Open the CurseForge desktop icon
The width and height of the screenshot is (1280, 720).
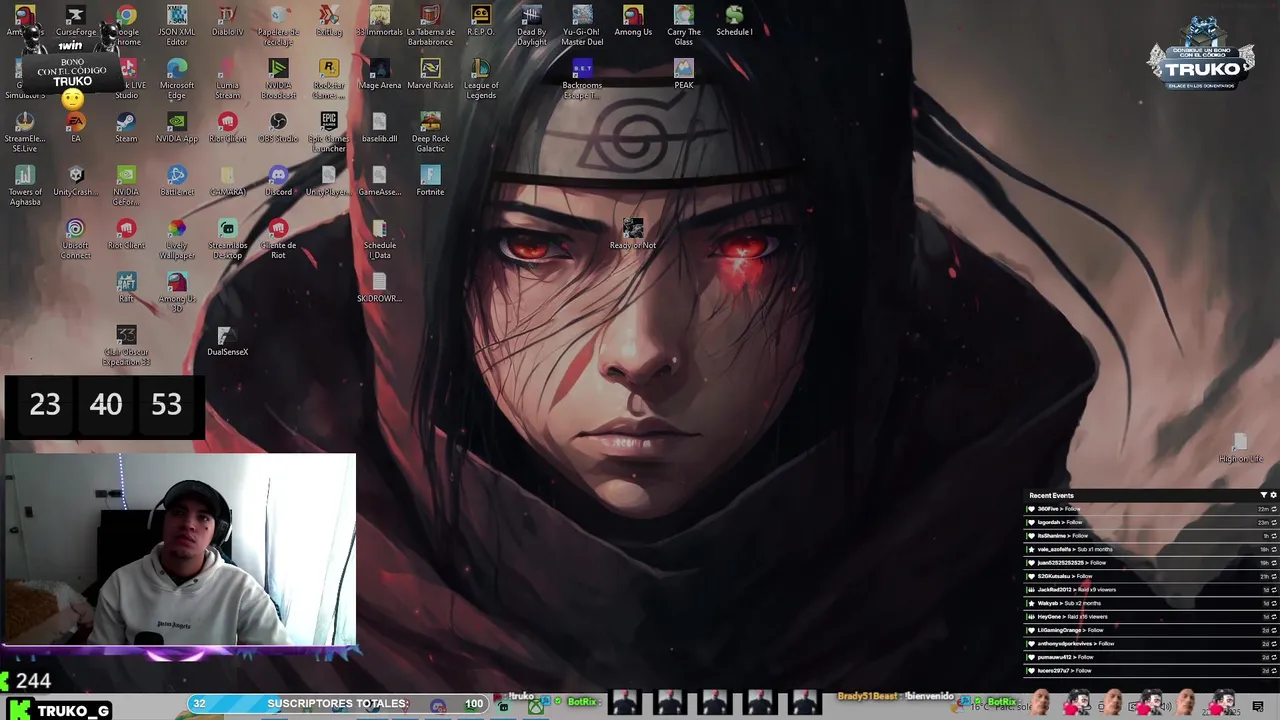click(x=76, y=22)
